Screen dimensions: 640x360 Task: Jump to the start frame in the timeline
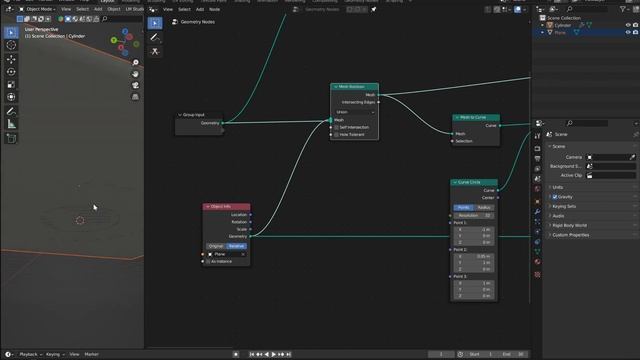tap(252, 355)
